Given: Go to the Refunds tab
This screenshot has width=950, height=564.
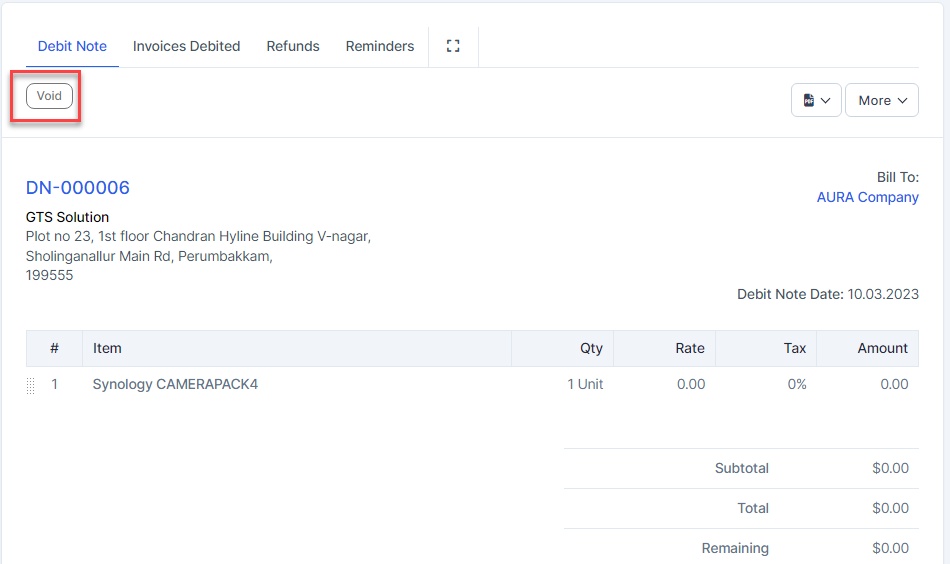Looking at the screenshot, I should [293, 46].
